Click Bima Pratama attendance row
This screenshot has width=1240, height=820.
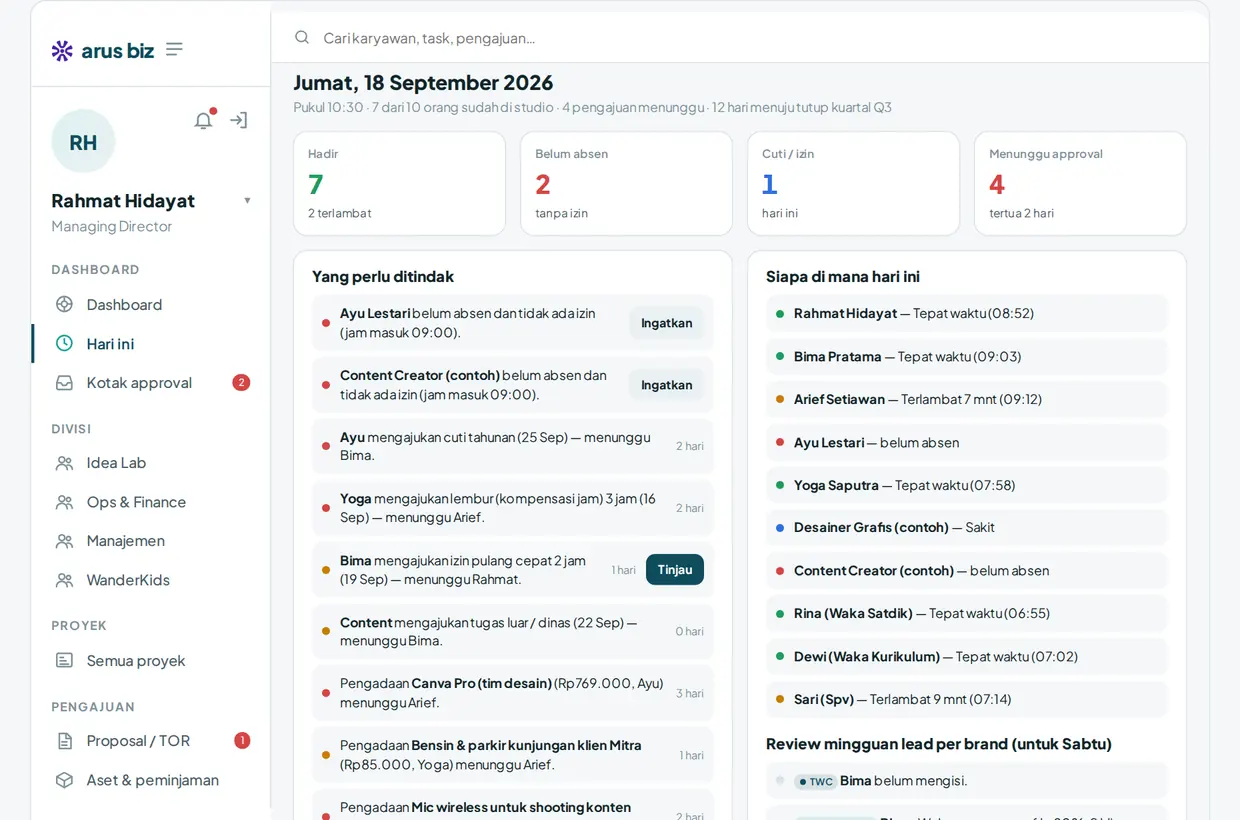[966, 356]
